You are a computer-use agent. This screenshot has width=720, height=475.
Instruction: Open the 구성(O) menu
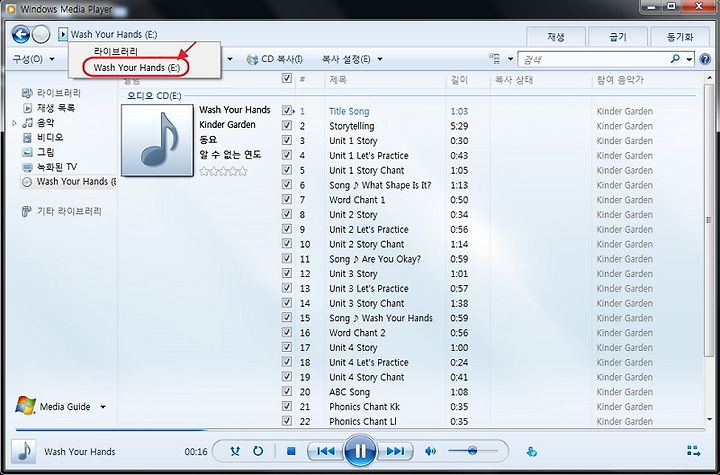coord(33,59)
